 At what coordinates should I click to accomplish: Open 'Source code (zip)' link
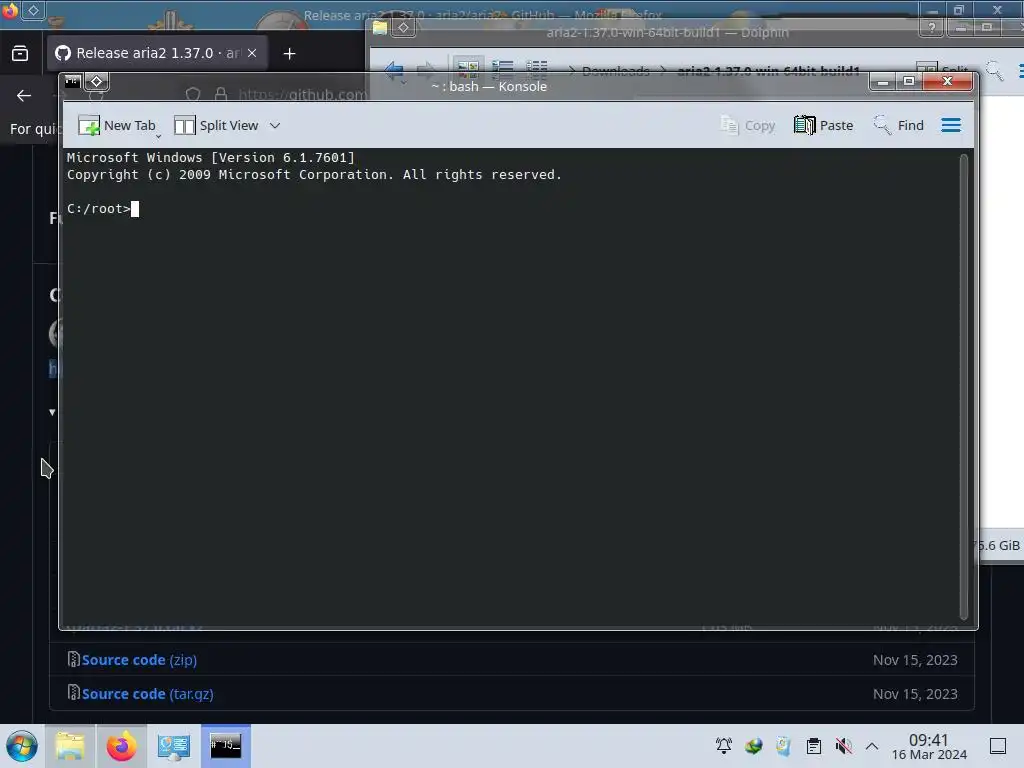139,660
